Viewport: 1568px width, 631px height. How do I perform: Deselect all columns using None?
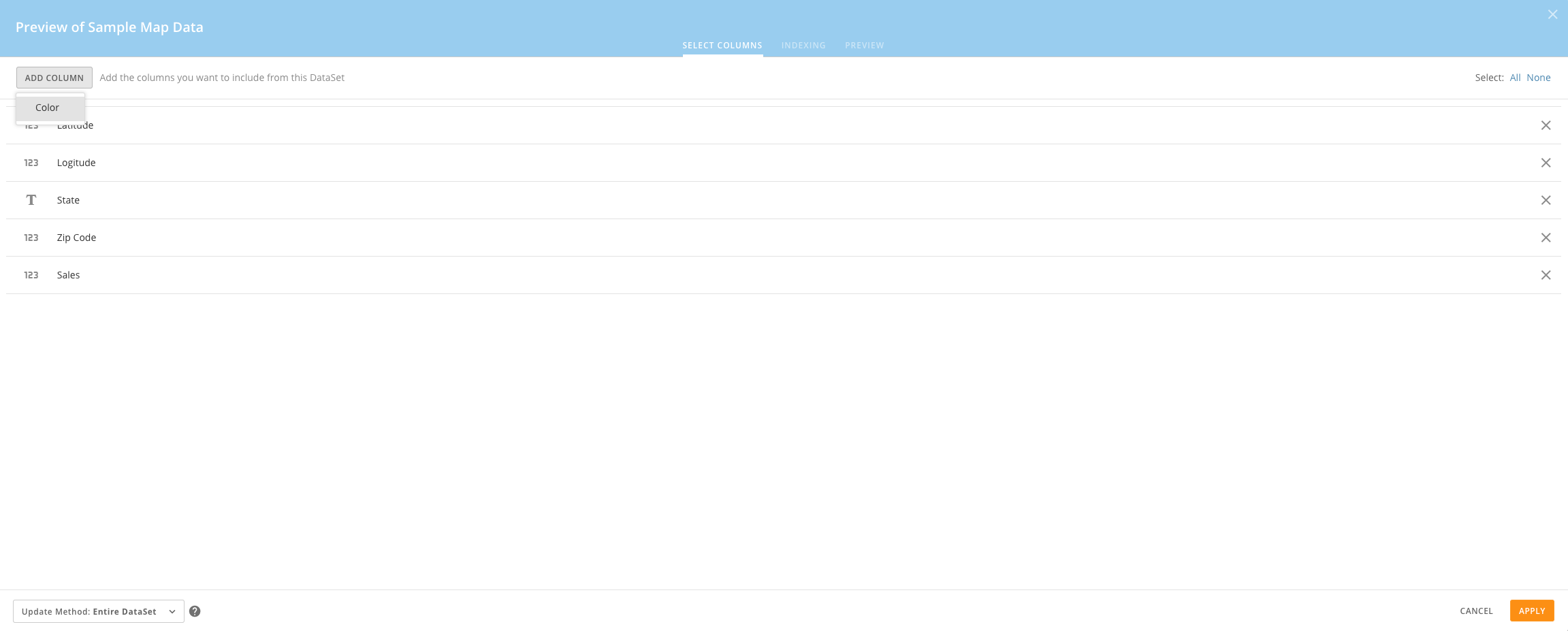pos(1538,77)
